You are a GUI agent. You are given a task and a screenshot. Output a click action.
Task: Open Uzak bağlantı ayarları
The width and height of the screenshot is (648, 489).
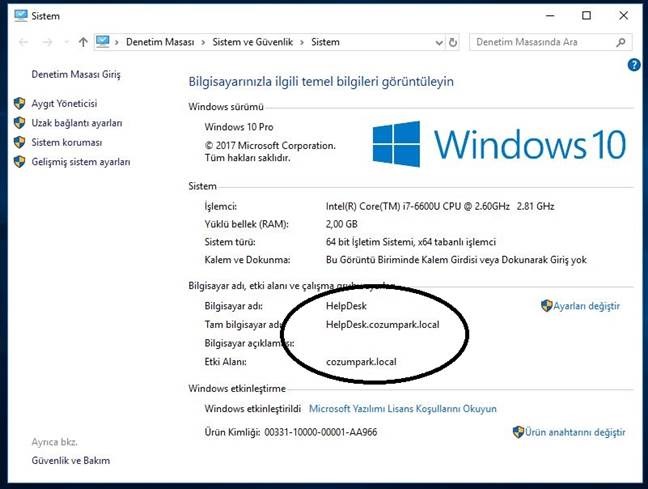tap(77, 123)
